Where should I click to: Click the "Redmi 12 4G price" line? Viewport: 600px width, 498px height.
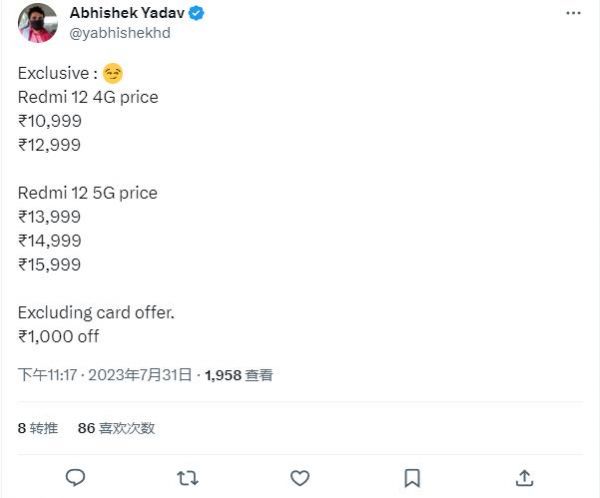pyautogui.click(x=88, y=97)
